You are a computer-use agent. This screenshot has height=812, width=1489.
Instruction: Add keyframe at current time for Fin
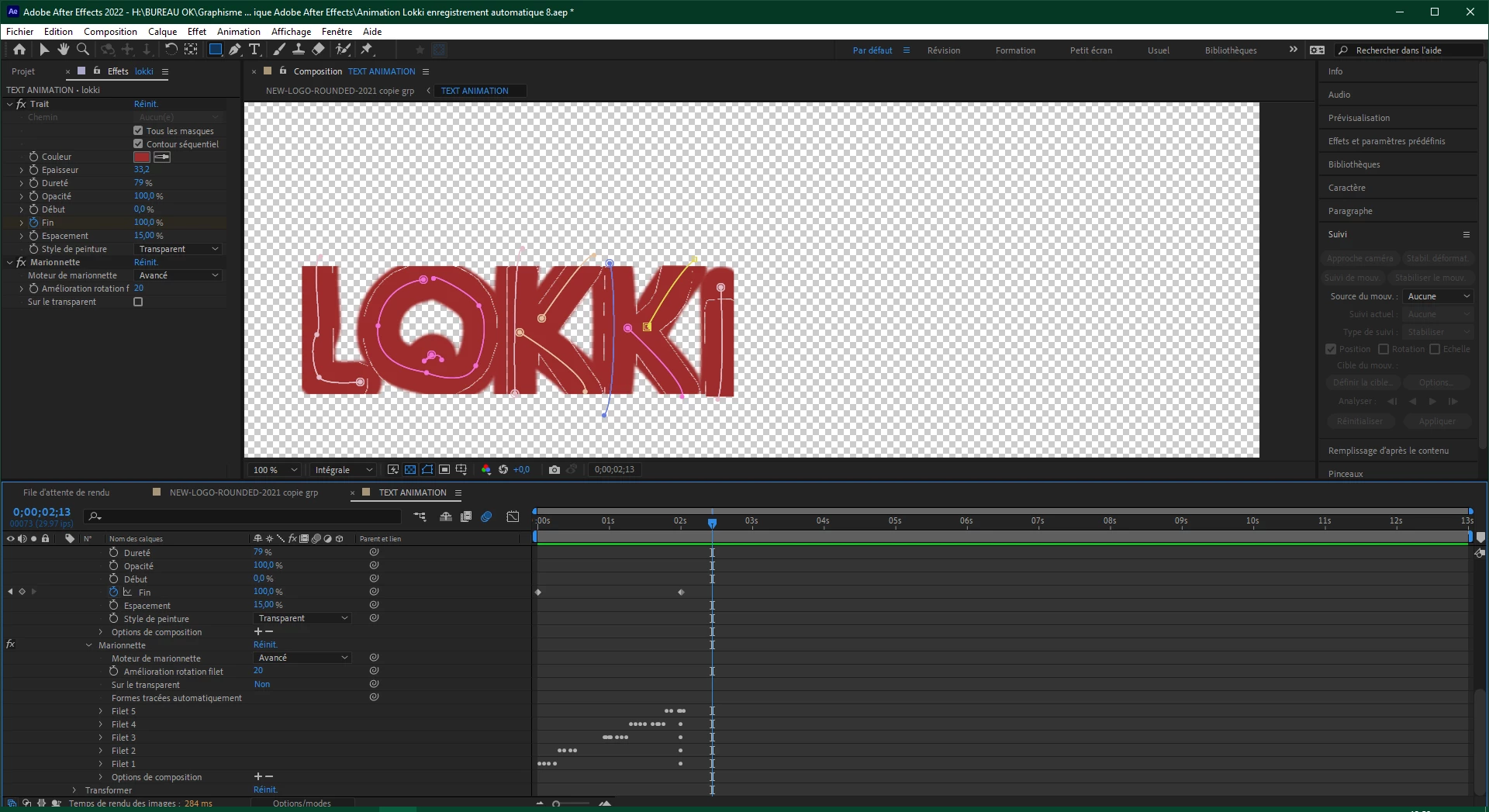22,592
